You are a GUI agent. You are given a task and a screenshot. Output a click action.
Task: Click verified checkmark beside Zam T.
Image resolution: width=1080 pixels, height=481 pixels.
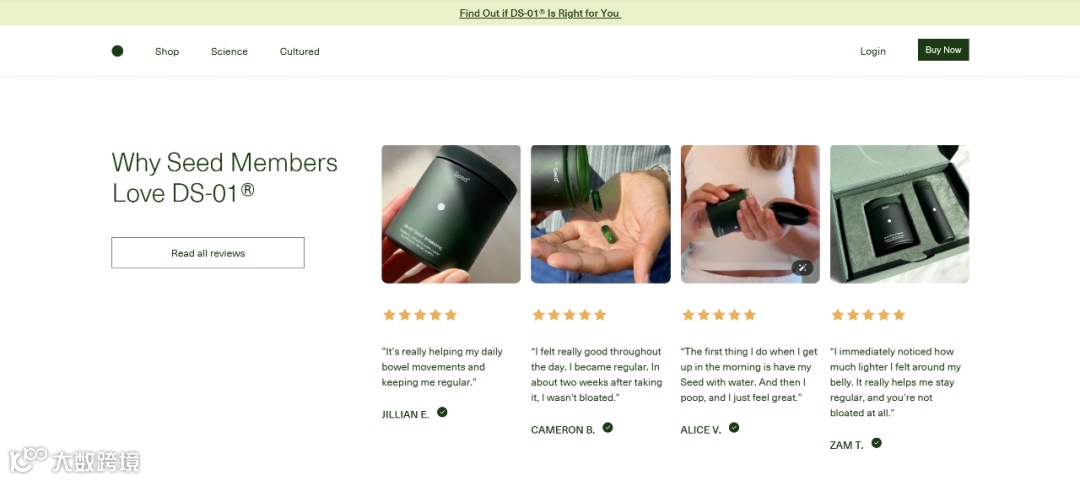pyautogui.click(x=876, y=443)
